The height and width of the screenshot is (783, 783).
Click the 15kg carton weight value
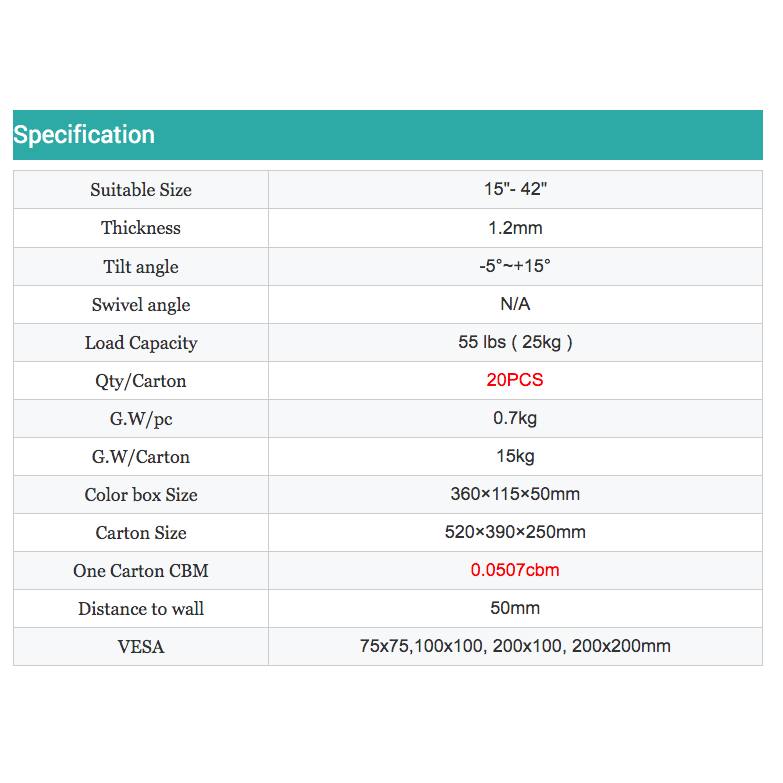click(x=515, y=456)
